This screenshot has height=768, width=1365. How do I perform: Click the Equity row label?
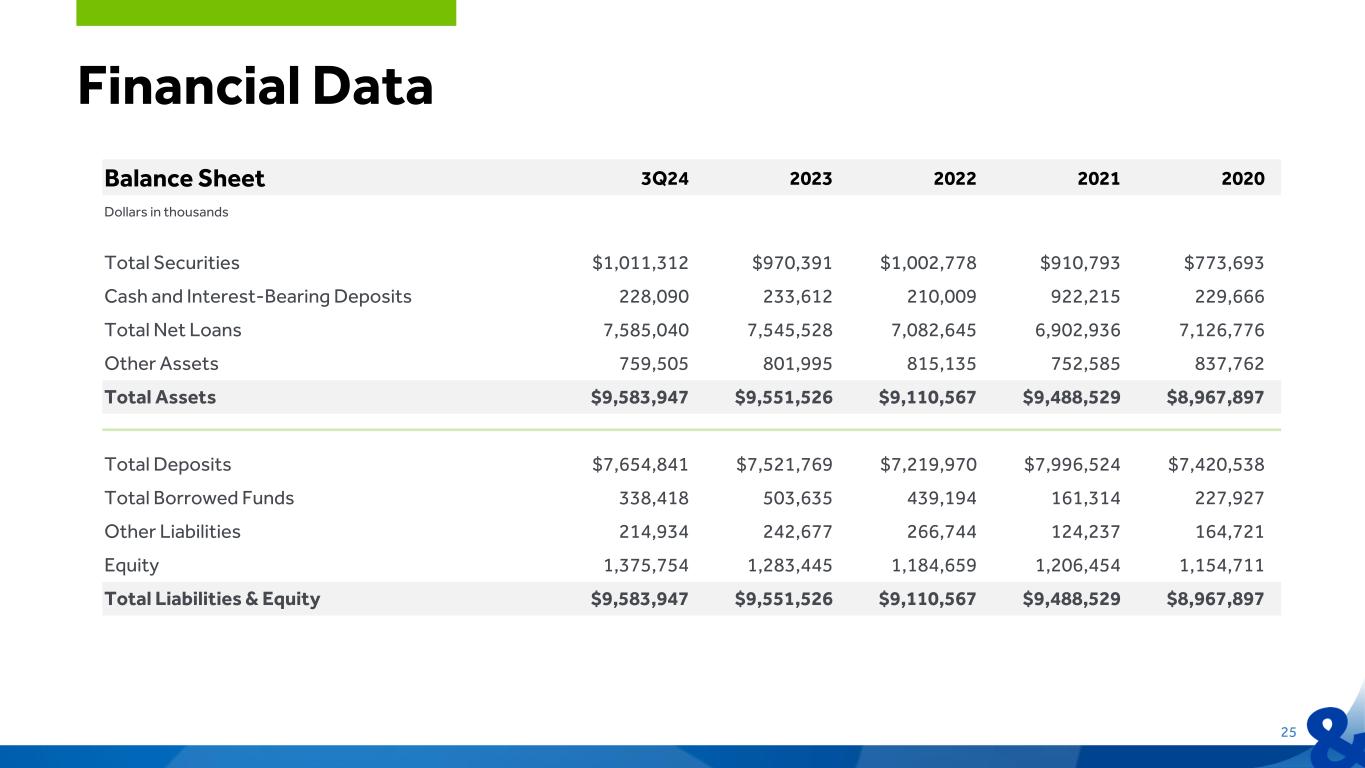coord(132,565)
